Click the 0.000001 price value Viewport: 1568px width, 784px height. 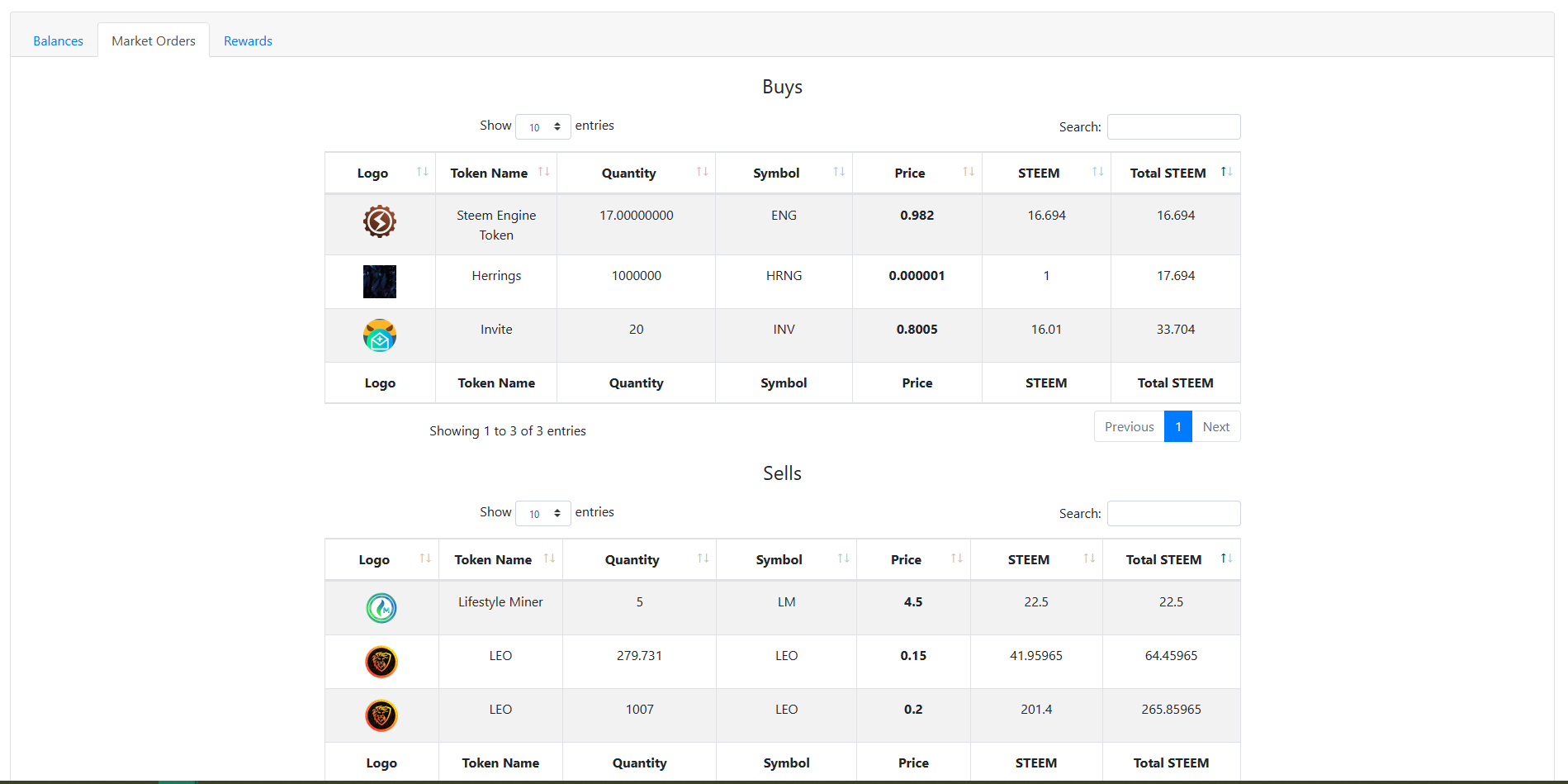[917, 275]
